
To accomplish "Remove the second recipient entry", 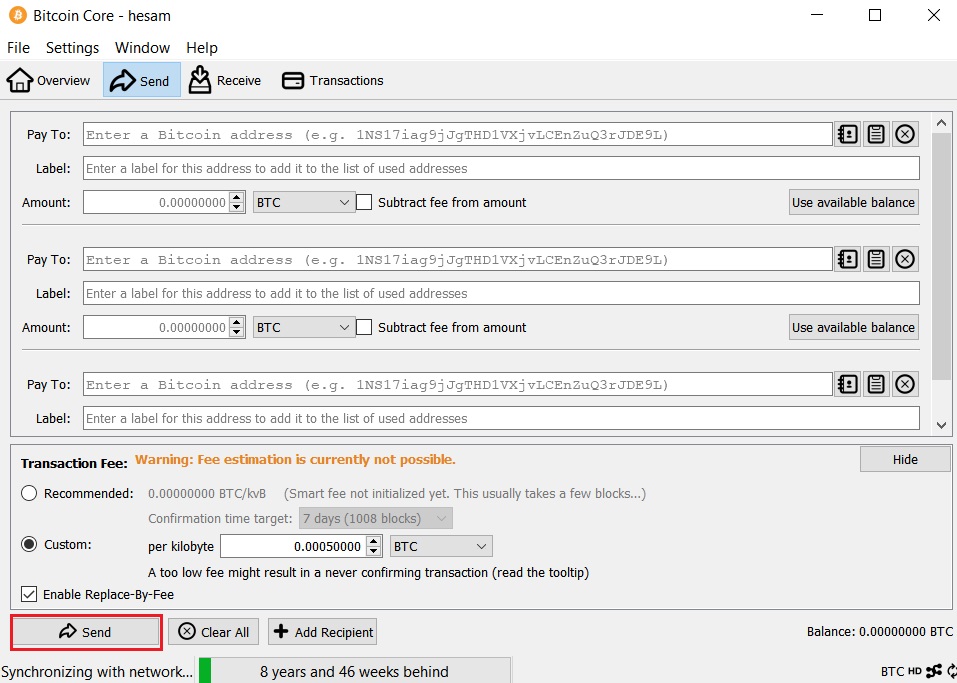I will tap(905, 259).
